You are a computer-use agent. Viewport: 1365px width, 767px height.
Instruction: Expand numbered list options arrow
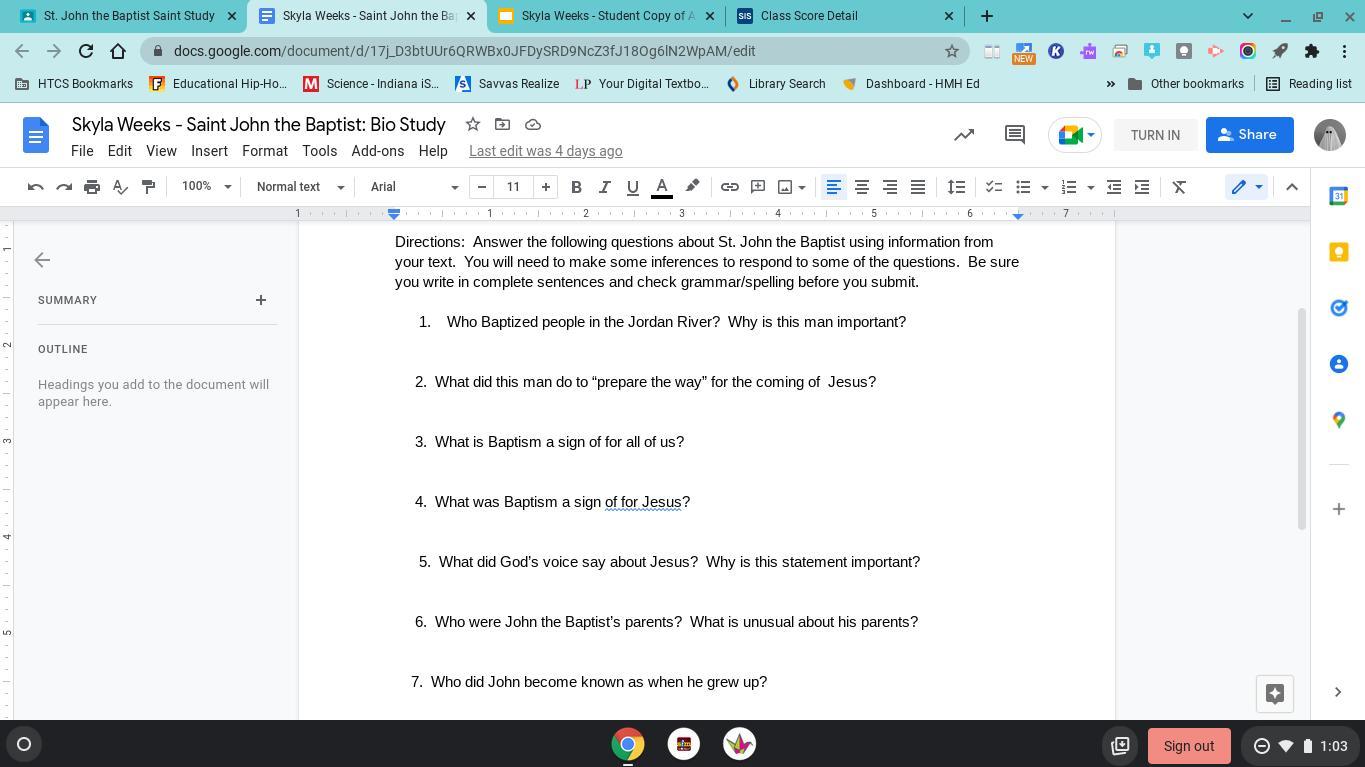[x=1091, y=187]
